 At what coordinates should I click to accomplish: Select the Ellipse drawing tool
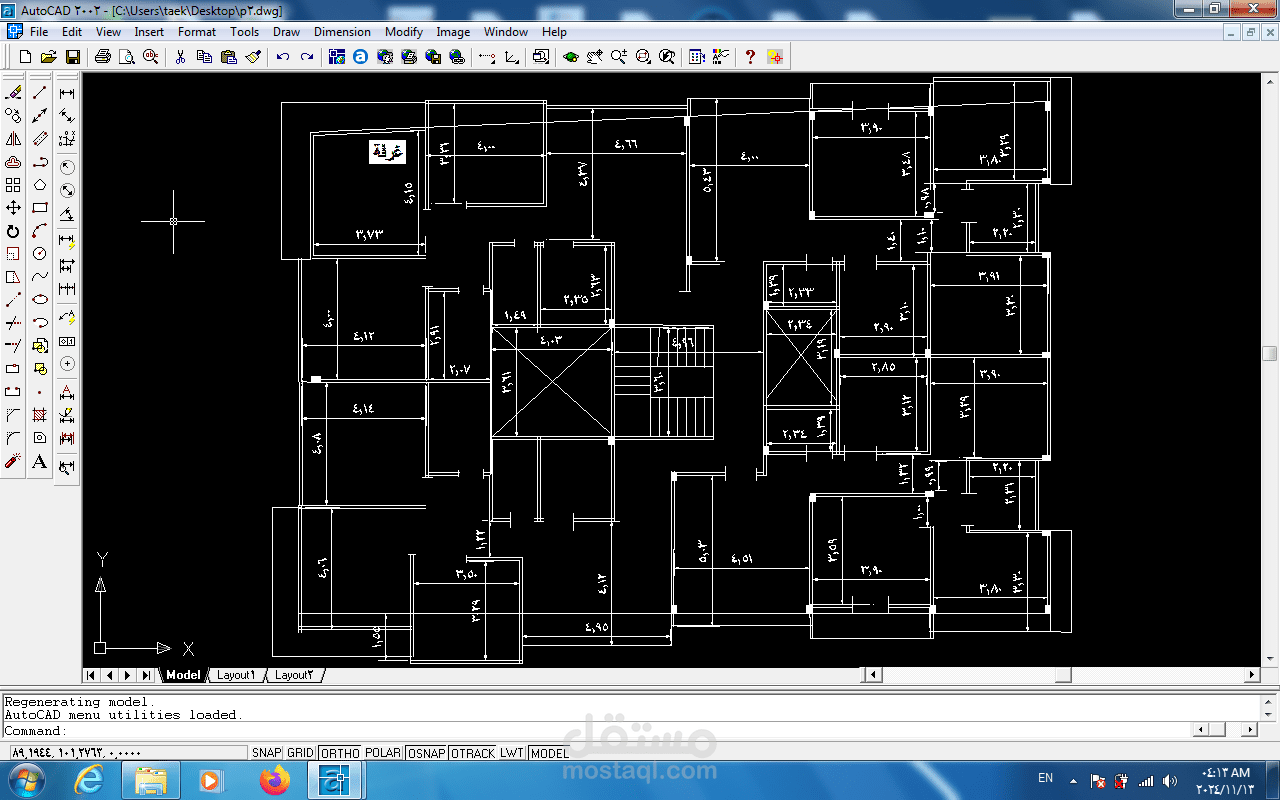coord(40,300)
